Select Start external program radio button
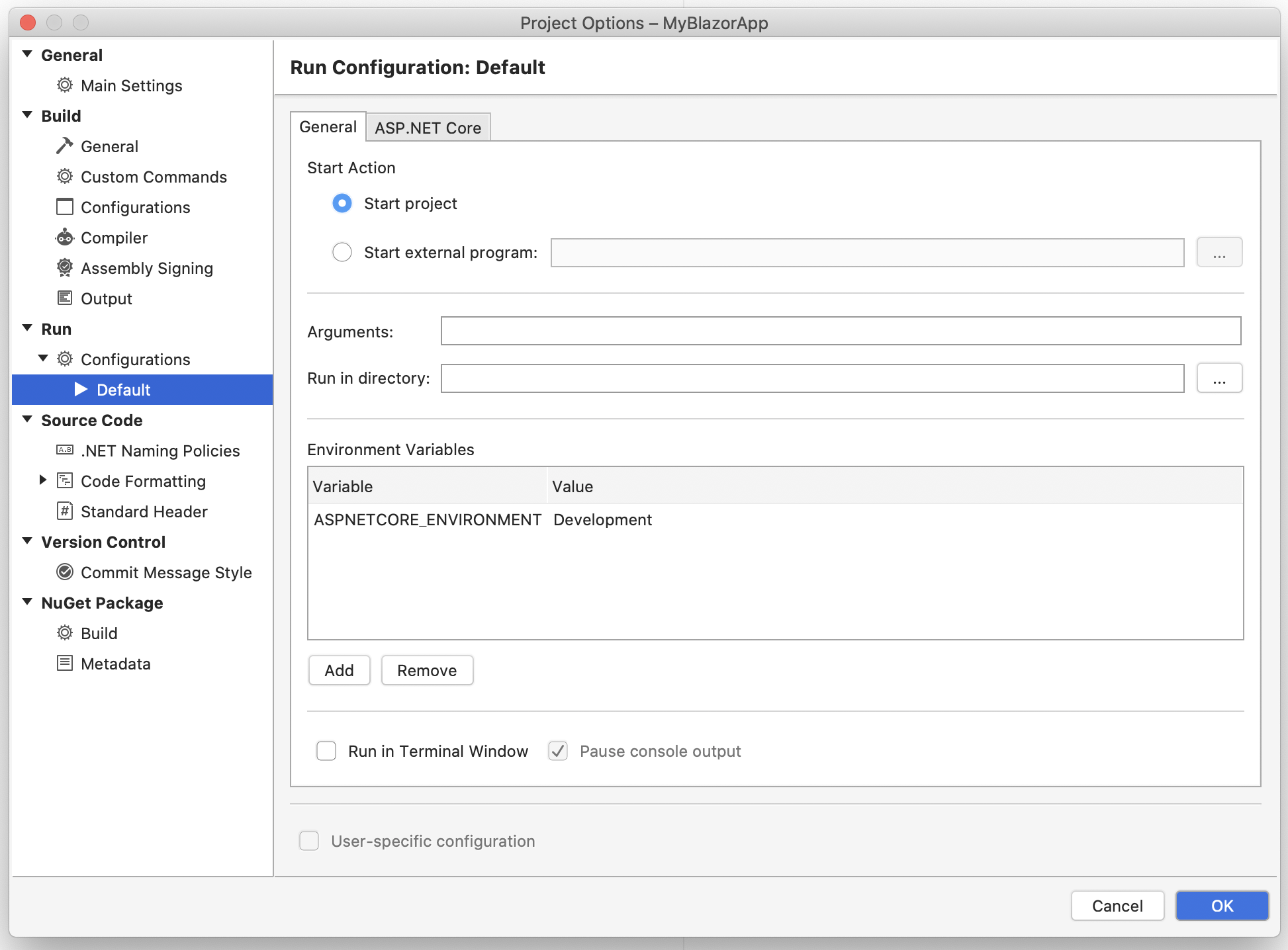The height and width of the screenshot is (950, 1288). click(x=342, y=252)
